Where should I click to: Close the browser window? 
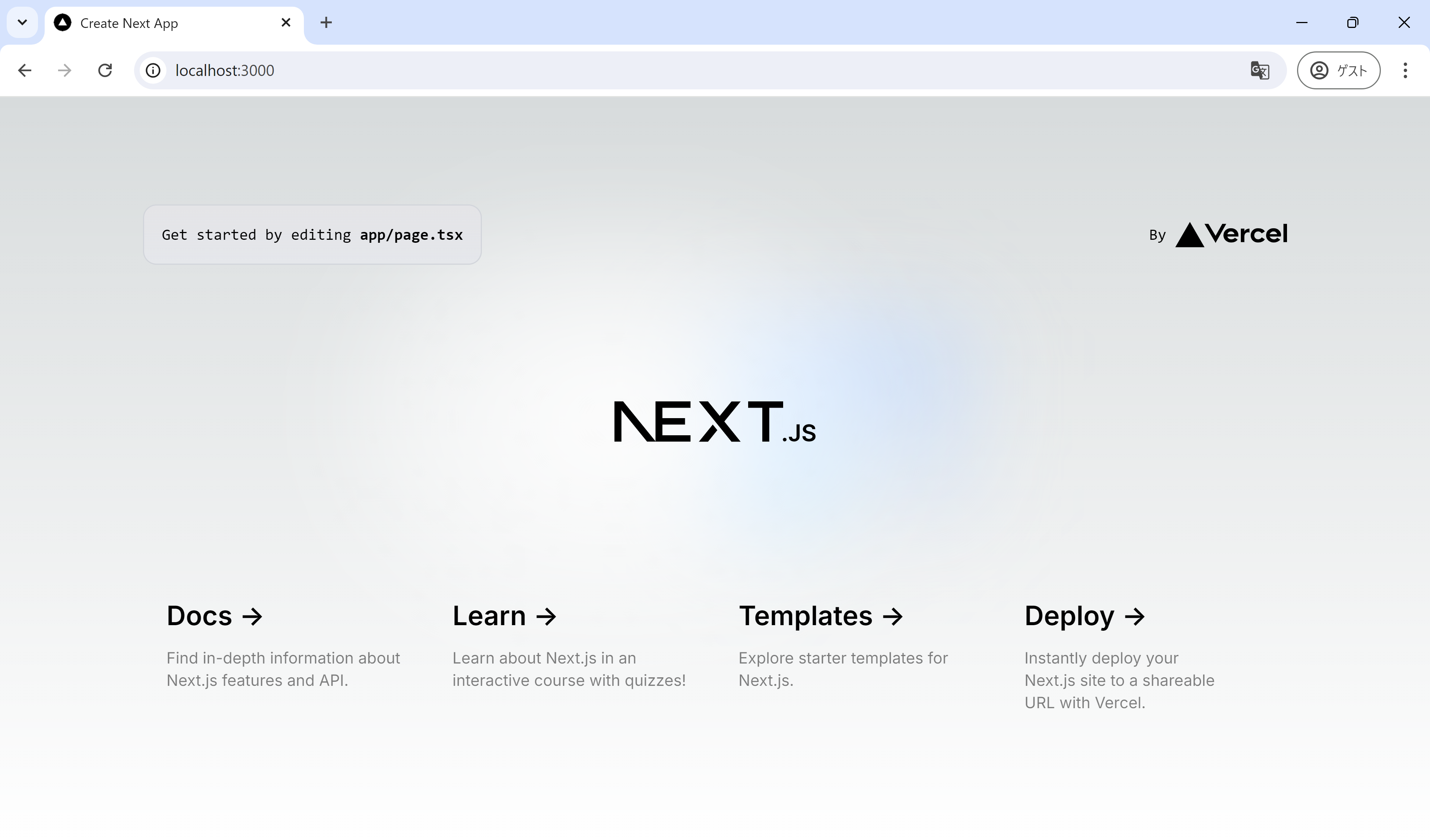click(x=1404, y=23)
